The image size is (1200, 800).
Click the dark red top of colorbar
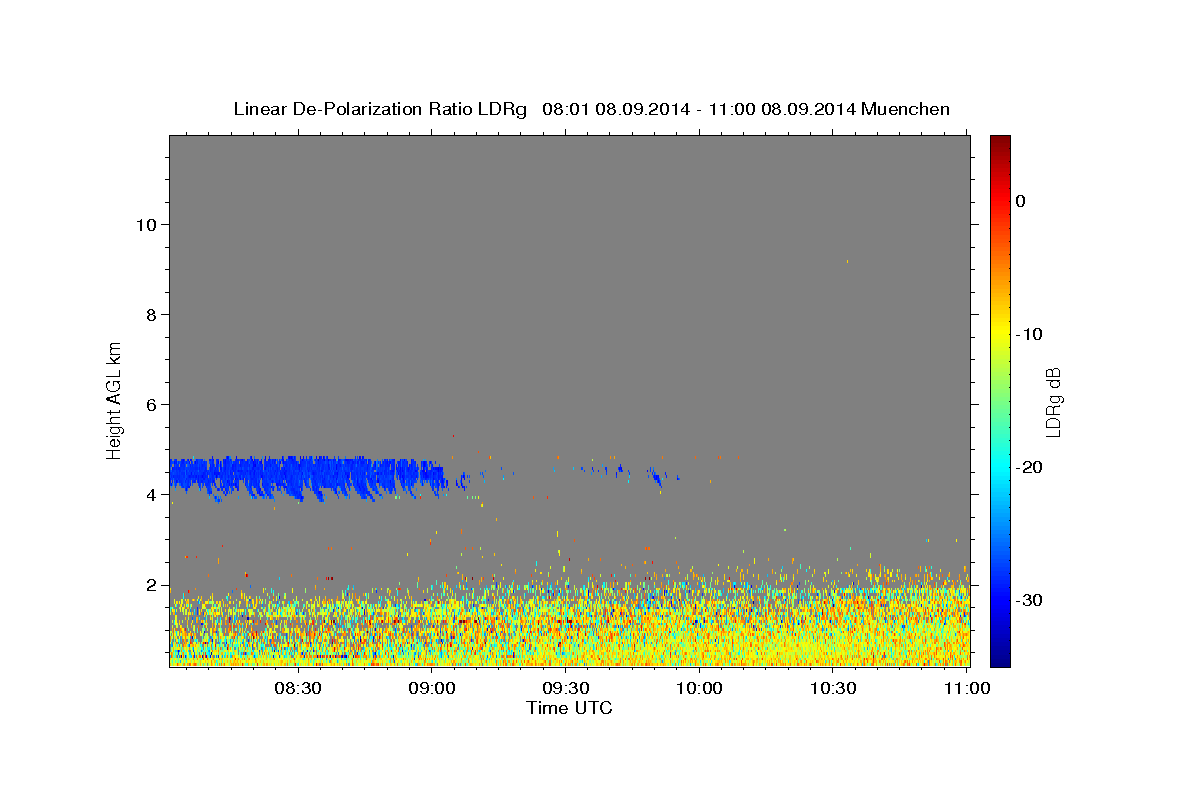[x=1000, y=145]
